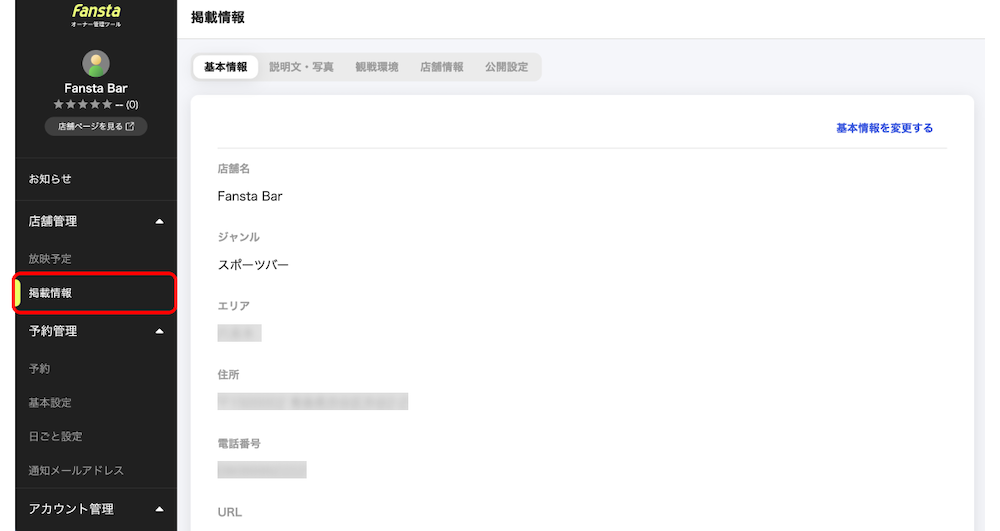
Task: Click the Fansta Bar profile avatar
Action: tap(96, 64)
